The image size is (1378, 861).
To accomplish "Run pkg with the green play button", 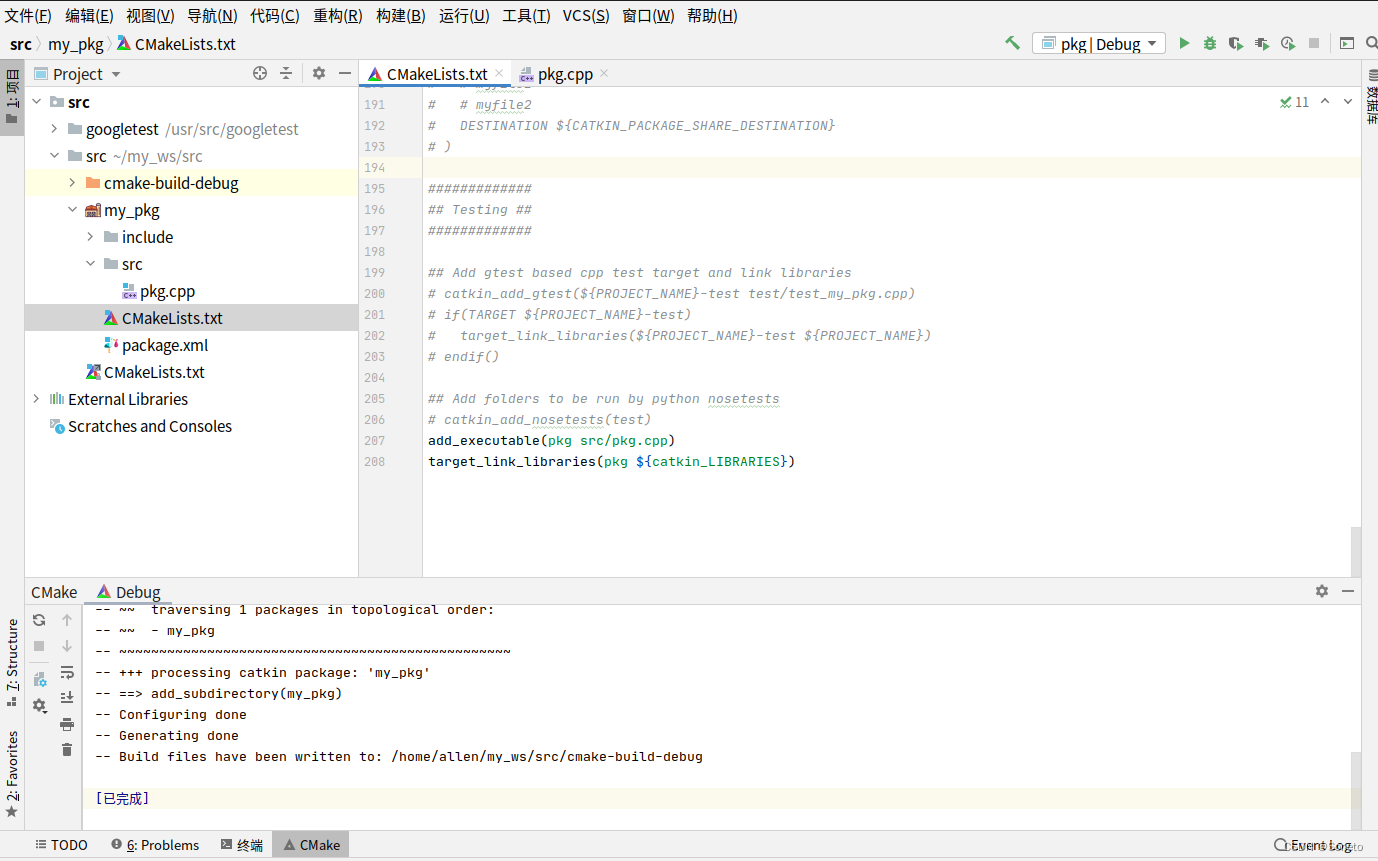I will click(x=1184, y=43).
